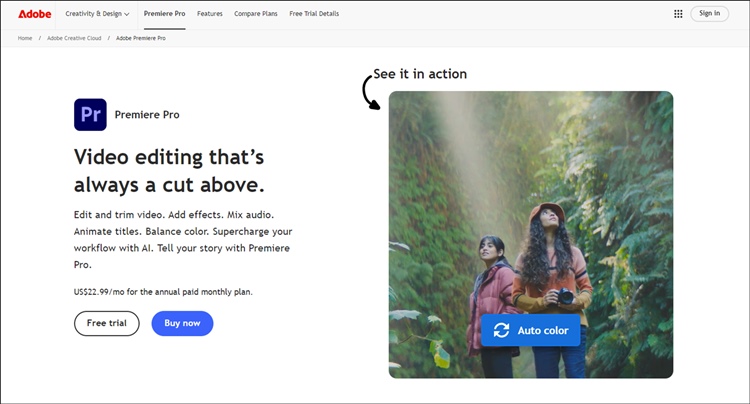This screenshot has width=750, height=404.
Task: Click the Adobe logo
Action: click(34, 14)
